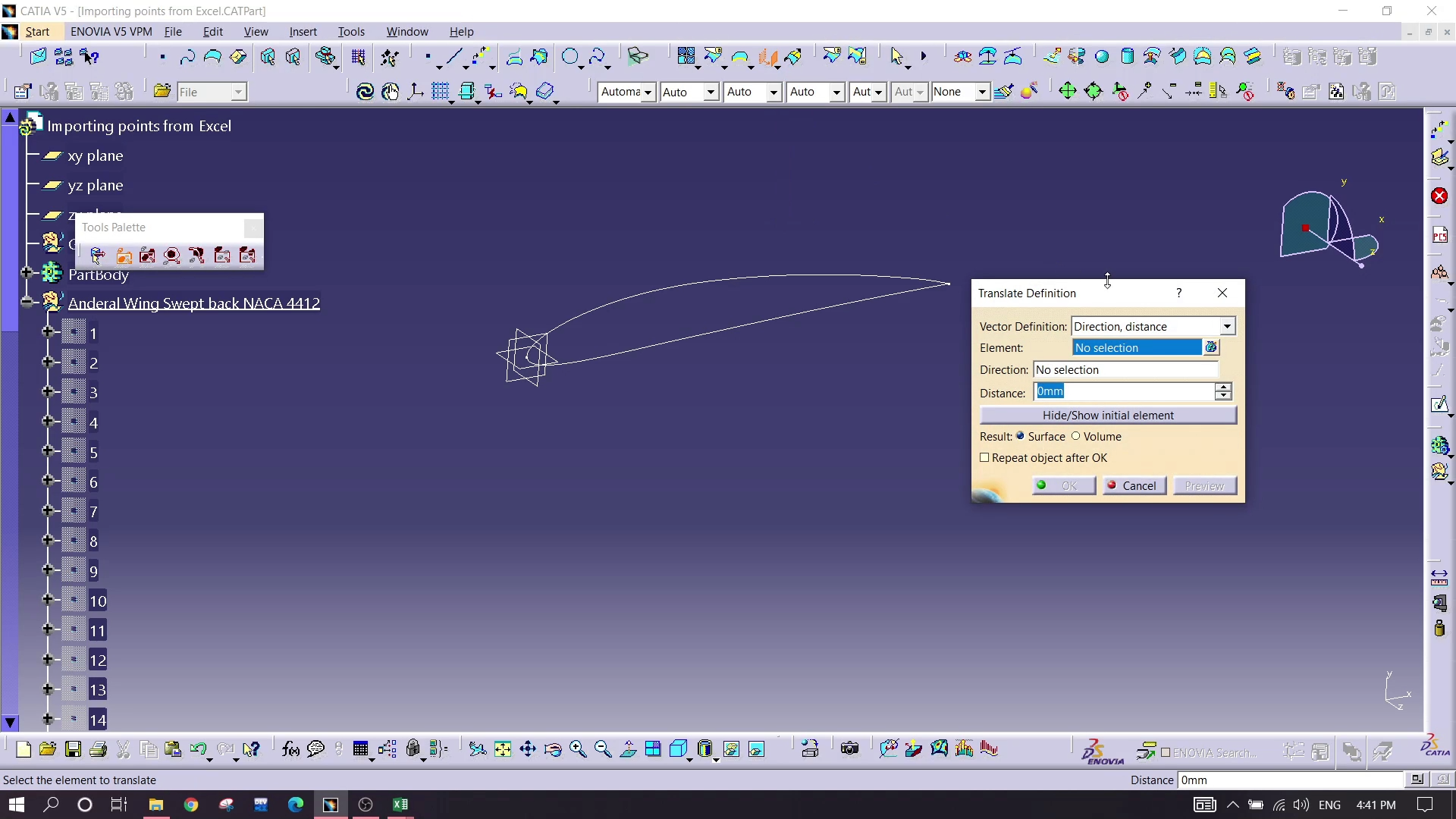Screen dimensions: 1456x819
Task: Click the Formula f(x) icon
Action: [290, 749]
